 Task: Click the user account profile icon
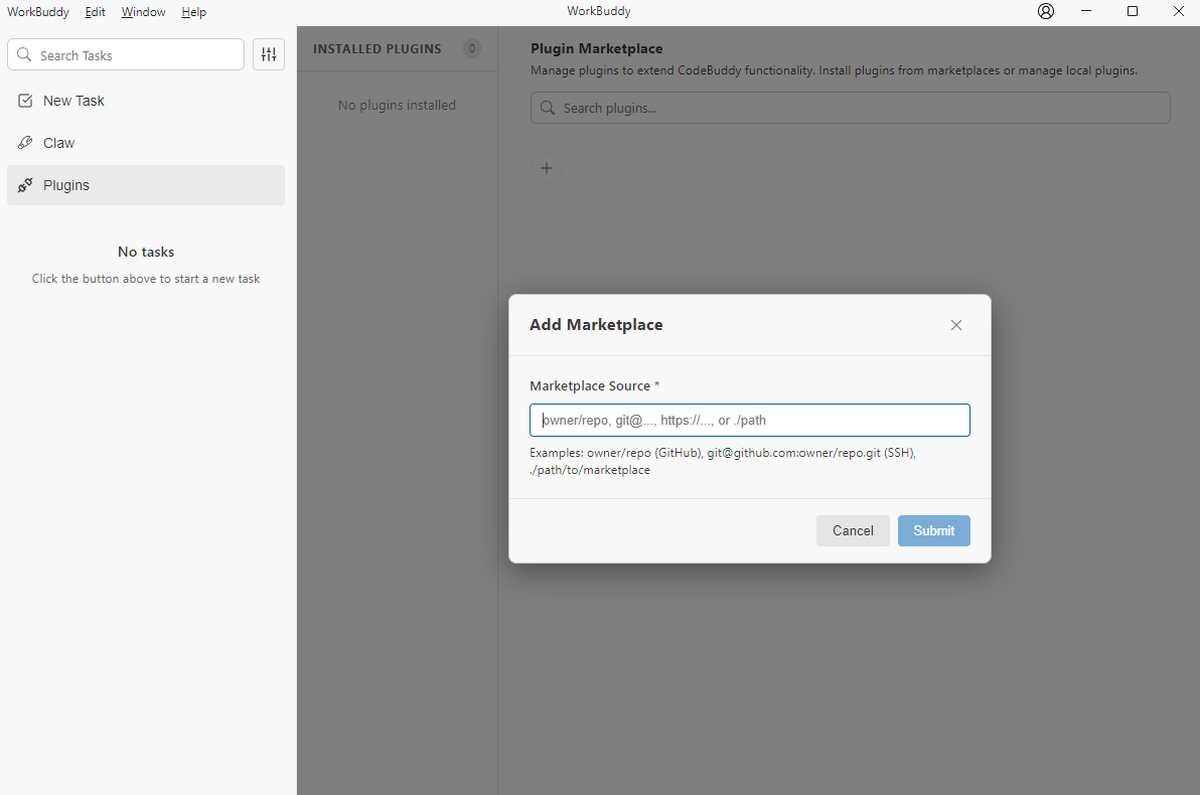[x=1046, y=12]
